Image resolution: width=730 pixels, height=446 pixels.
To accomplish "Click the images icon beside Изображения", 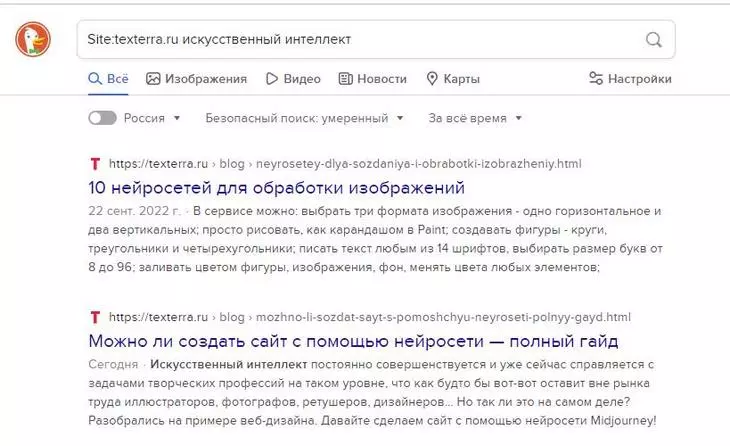I will pyautogui.click(x=153, y=79).
